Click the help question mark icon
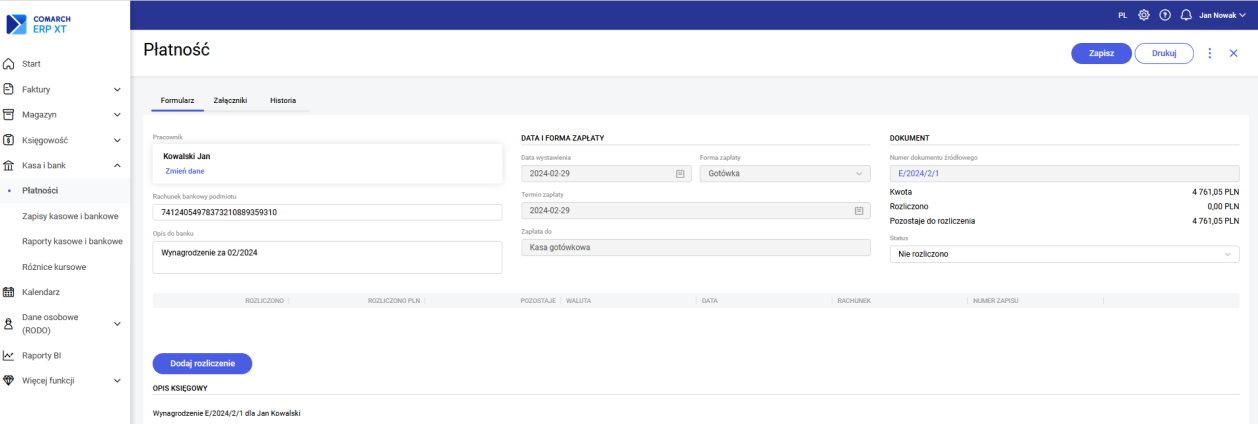This screenshot has height=424, width=1258. [1165, 15]
